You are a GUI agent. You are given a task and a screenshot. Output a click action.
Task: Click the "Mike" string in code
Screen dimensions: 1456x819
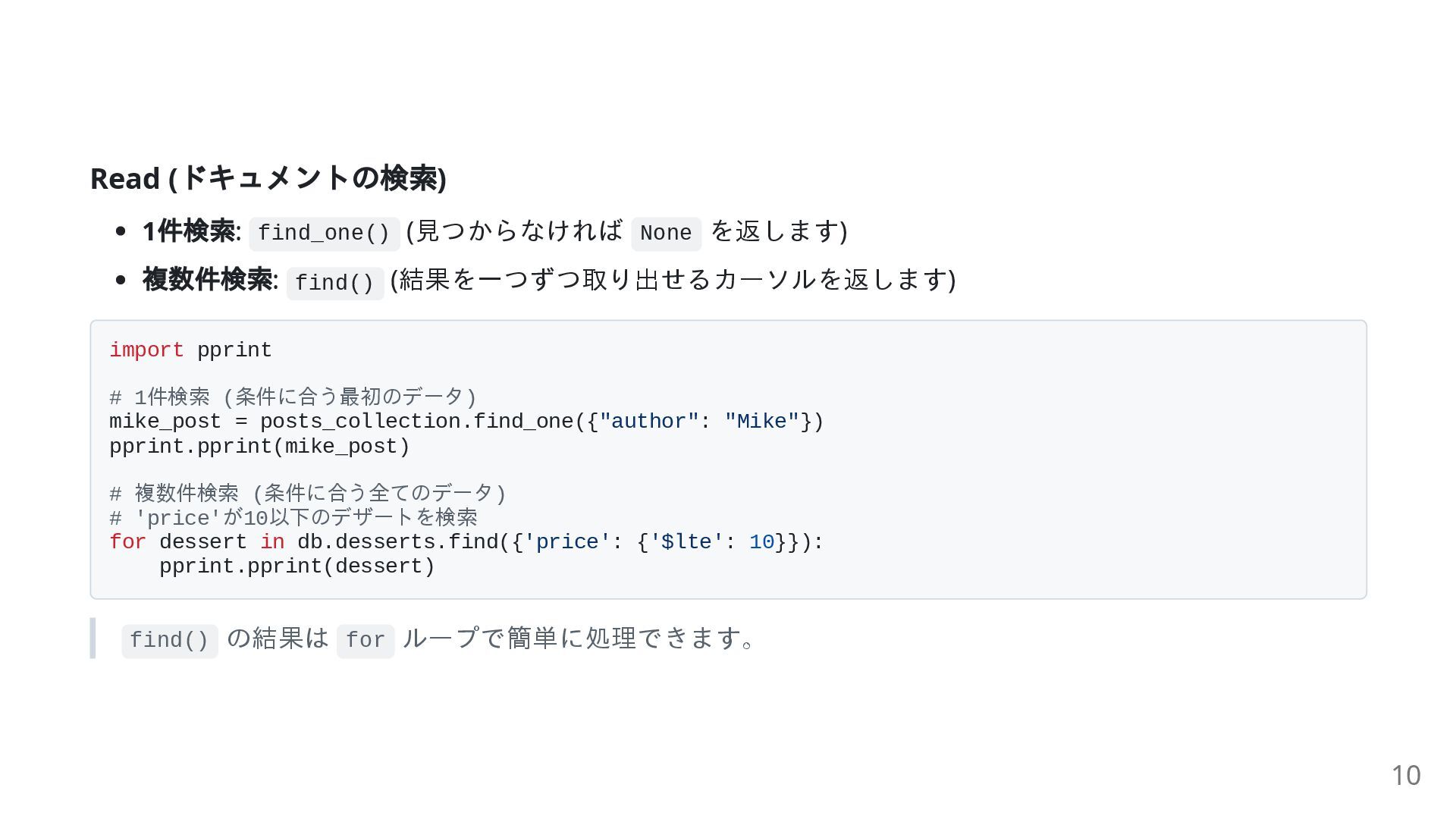(x=762, y=422)
